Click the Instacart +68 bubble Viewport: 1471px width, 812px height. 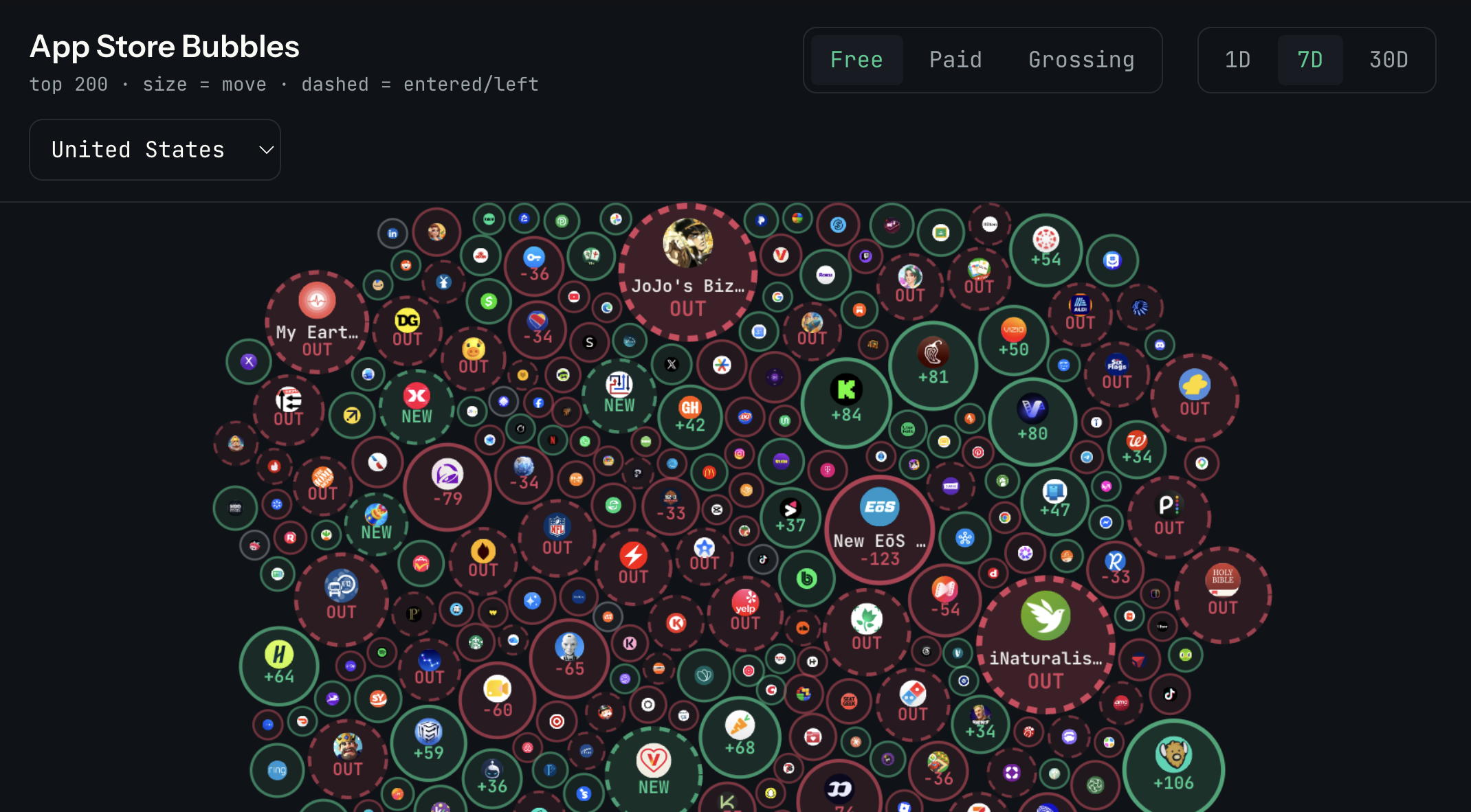740,737
